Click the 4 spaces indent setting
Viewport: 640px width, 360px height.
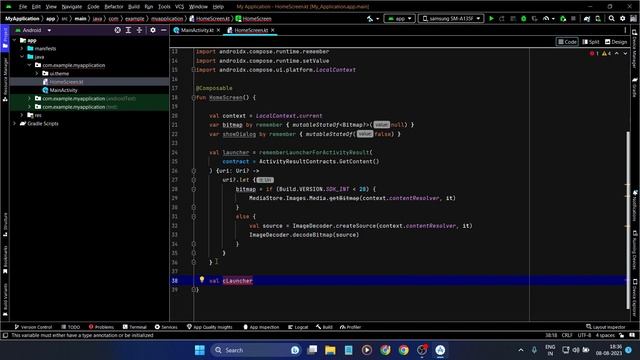click(x=605, y=335)
